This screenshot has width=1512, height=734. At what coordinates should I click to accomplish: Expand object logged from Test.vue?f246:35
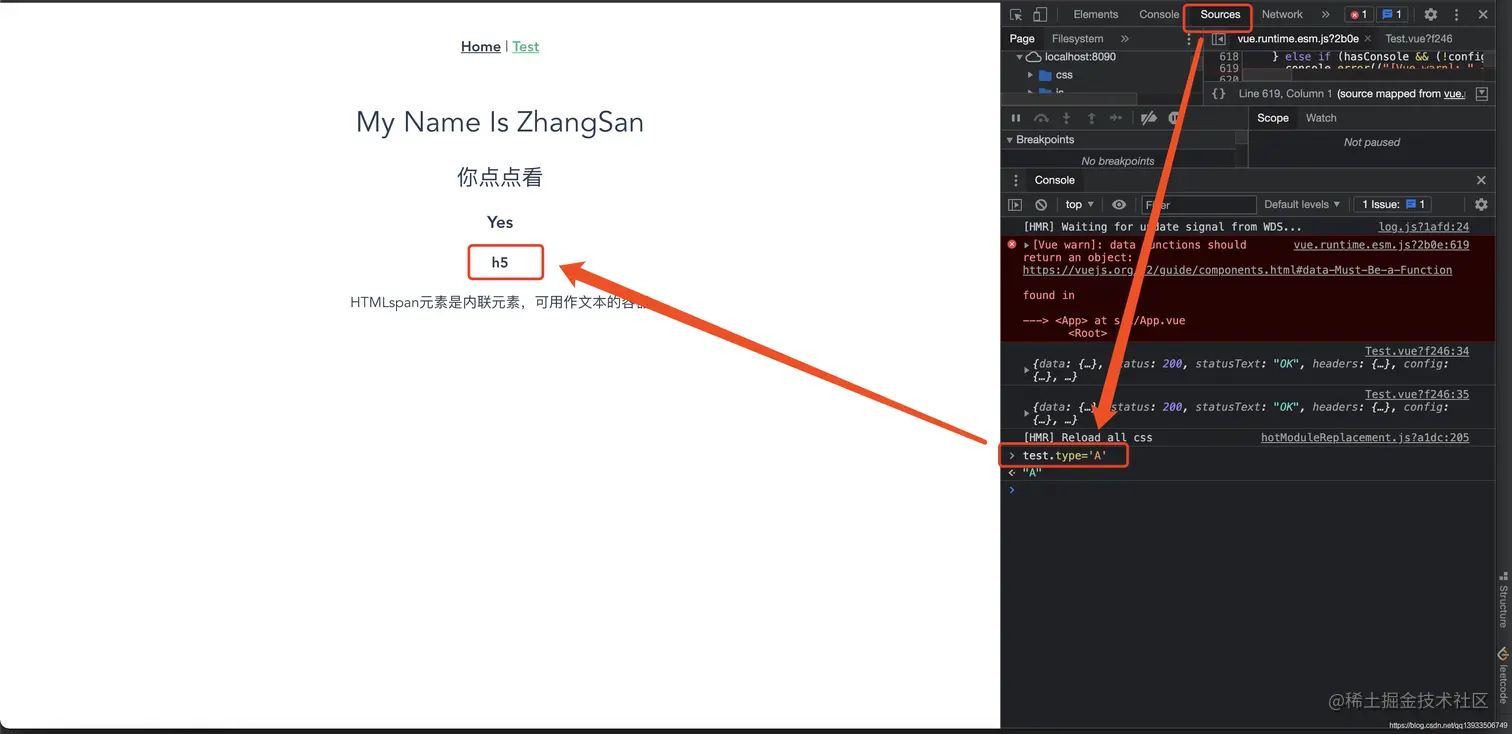1027,413
